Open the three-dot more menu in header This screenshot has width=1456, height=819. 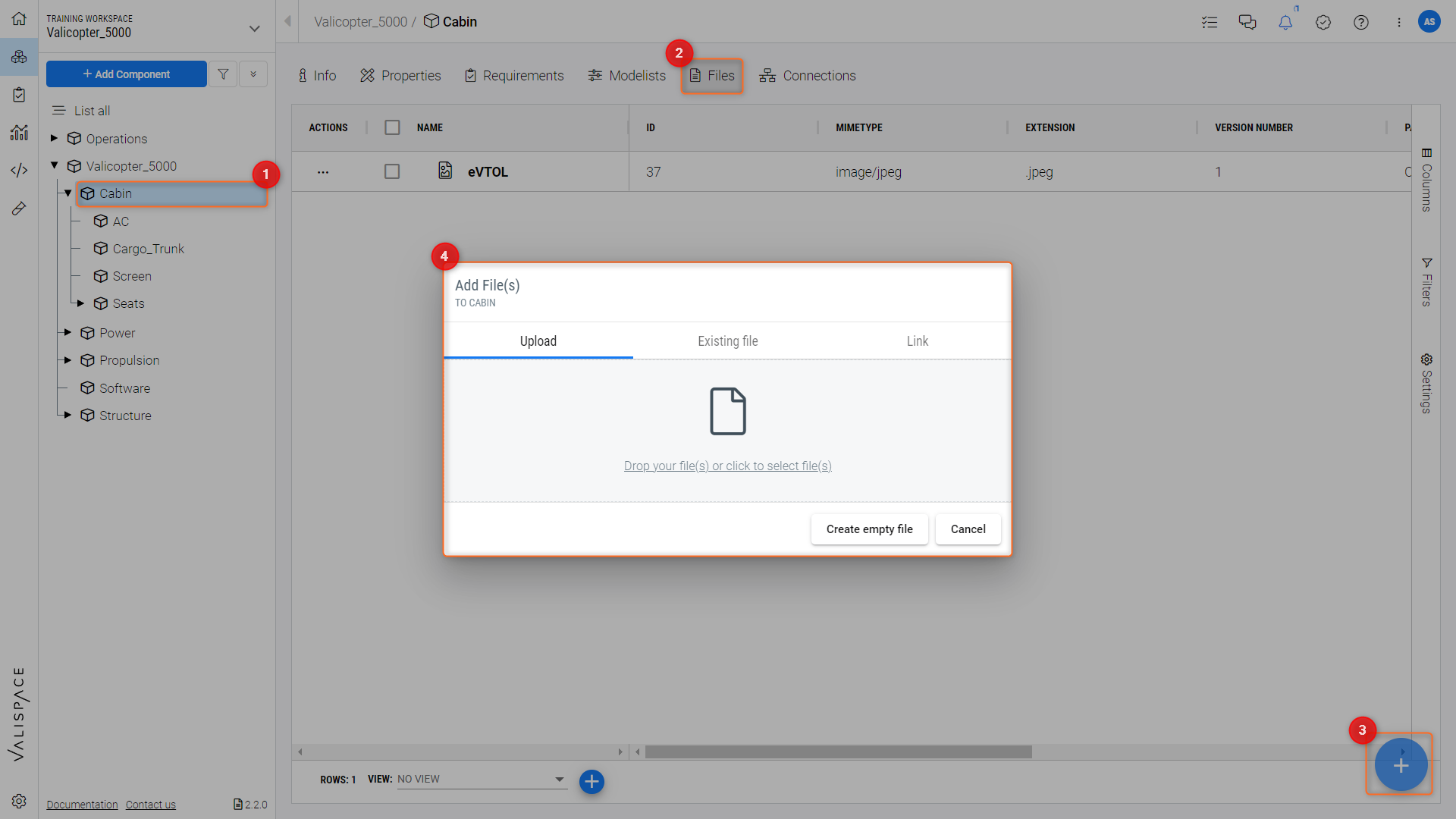pyautogui.click(x=1399, y=22)
